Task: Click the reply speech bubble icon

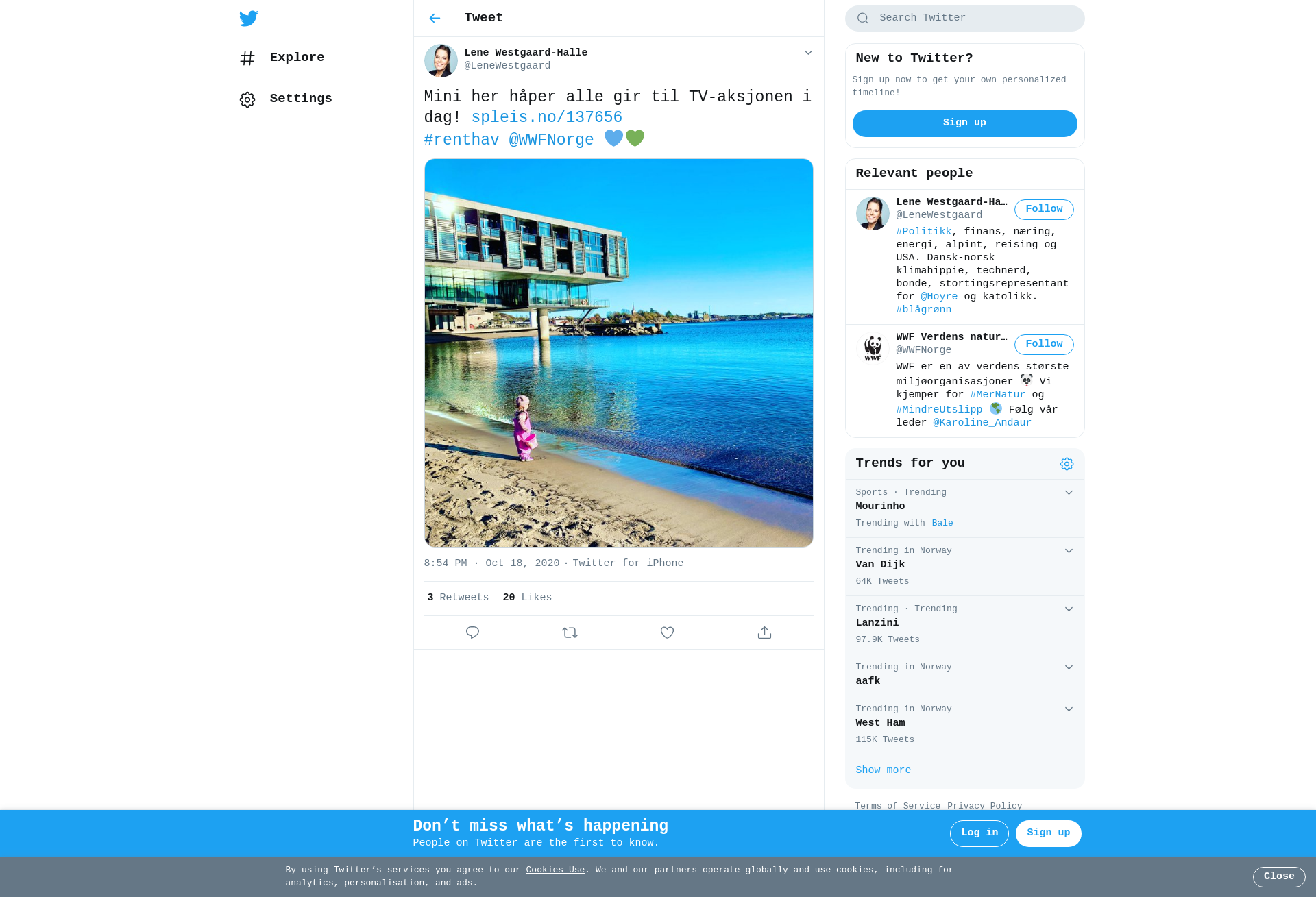Action: tap(472, 632)
